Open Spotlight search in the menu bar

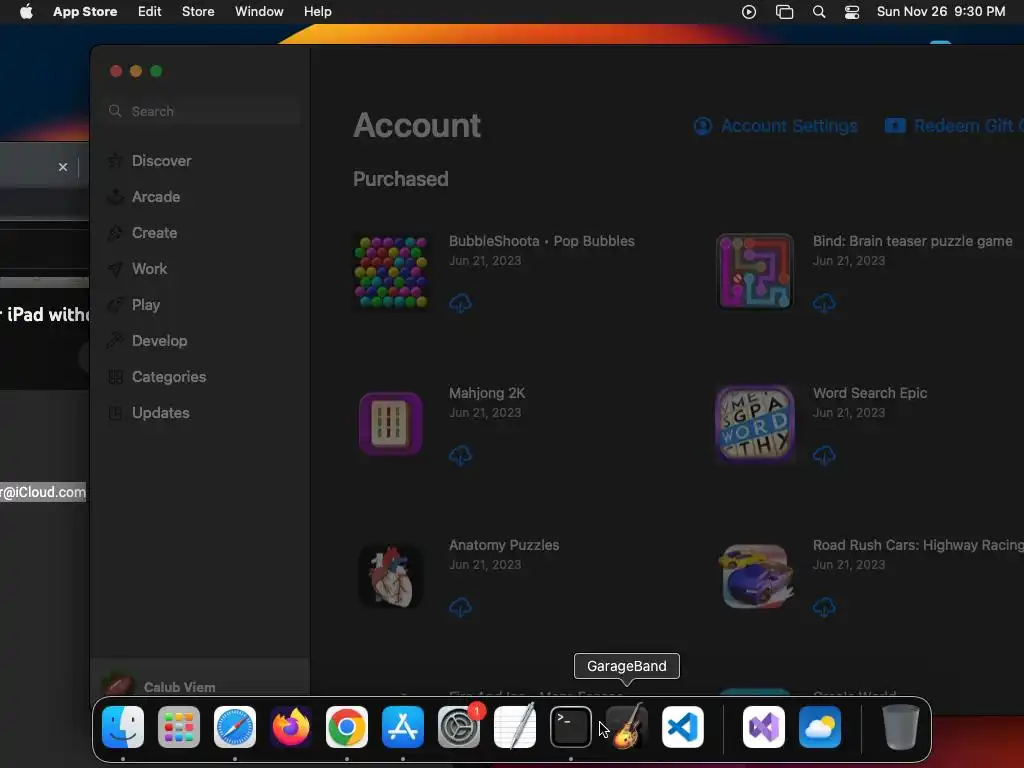click(x=819, y=12)
